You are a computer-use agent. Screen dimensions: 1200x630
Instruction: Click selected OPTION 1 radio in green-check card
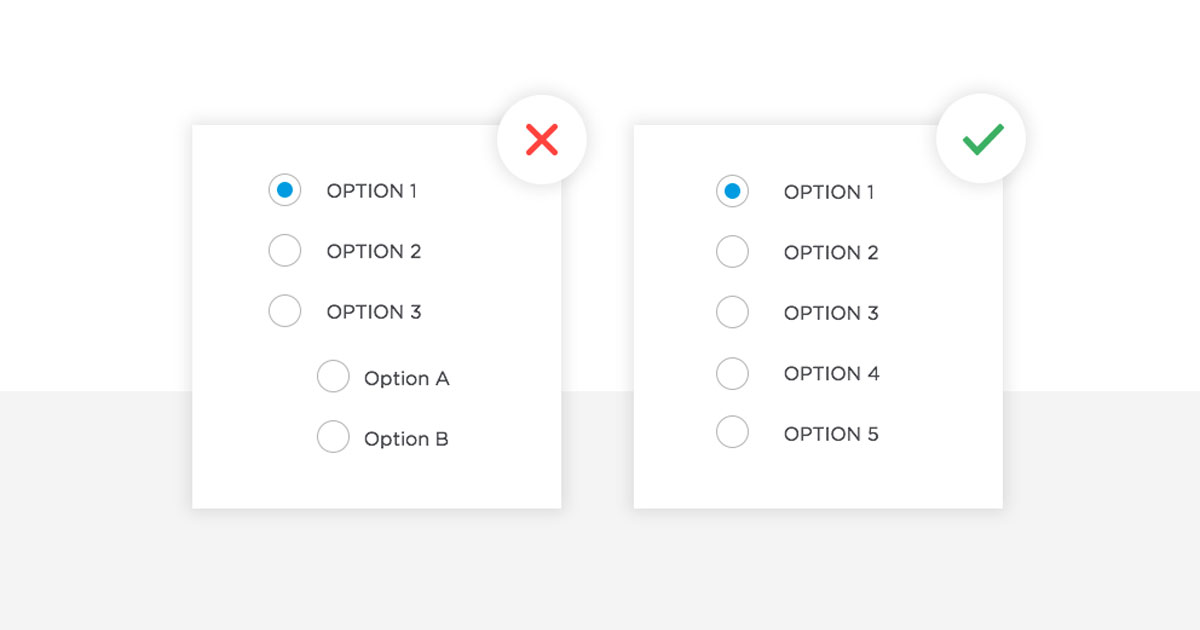tap(732, 191)
